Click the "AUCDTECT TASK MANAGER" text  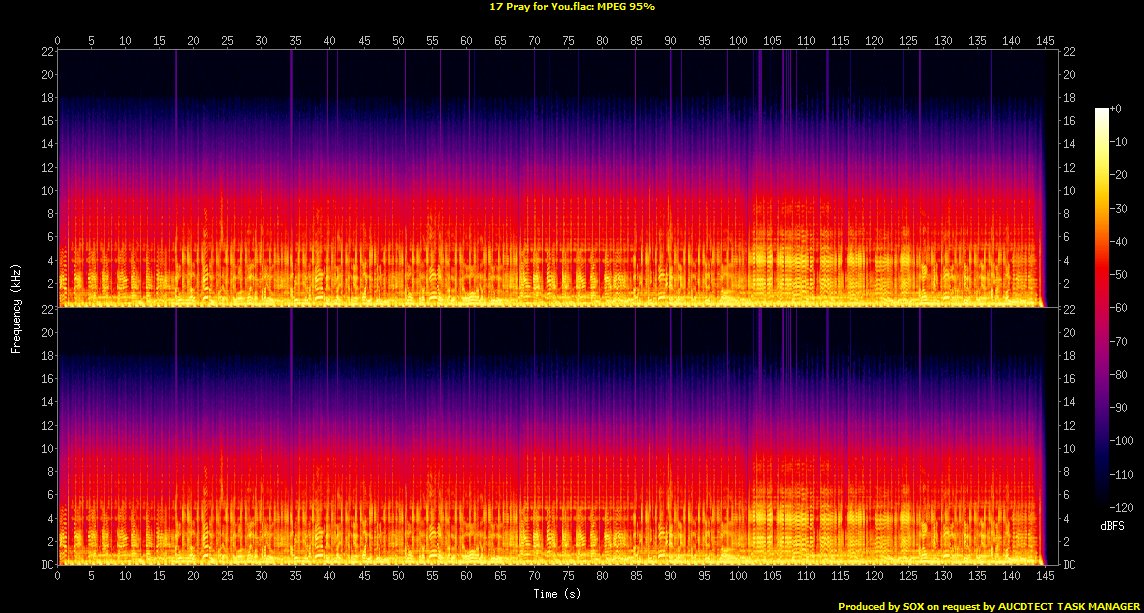pyautogui.click(x=1073, y=606)
